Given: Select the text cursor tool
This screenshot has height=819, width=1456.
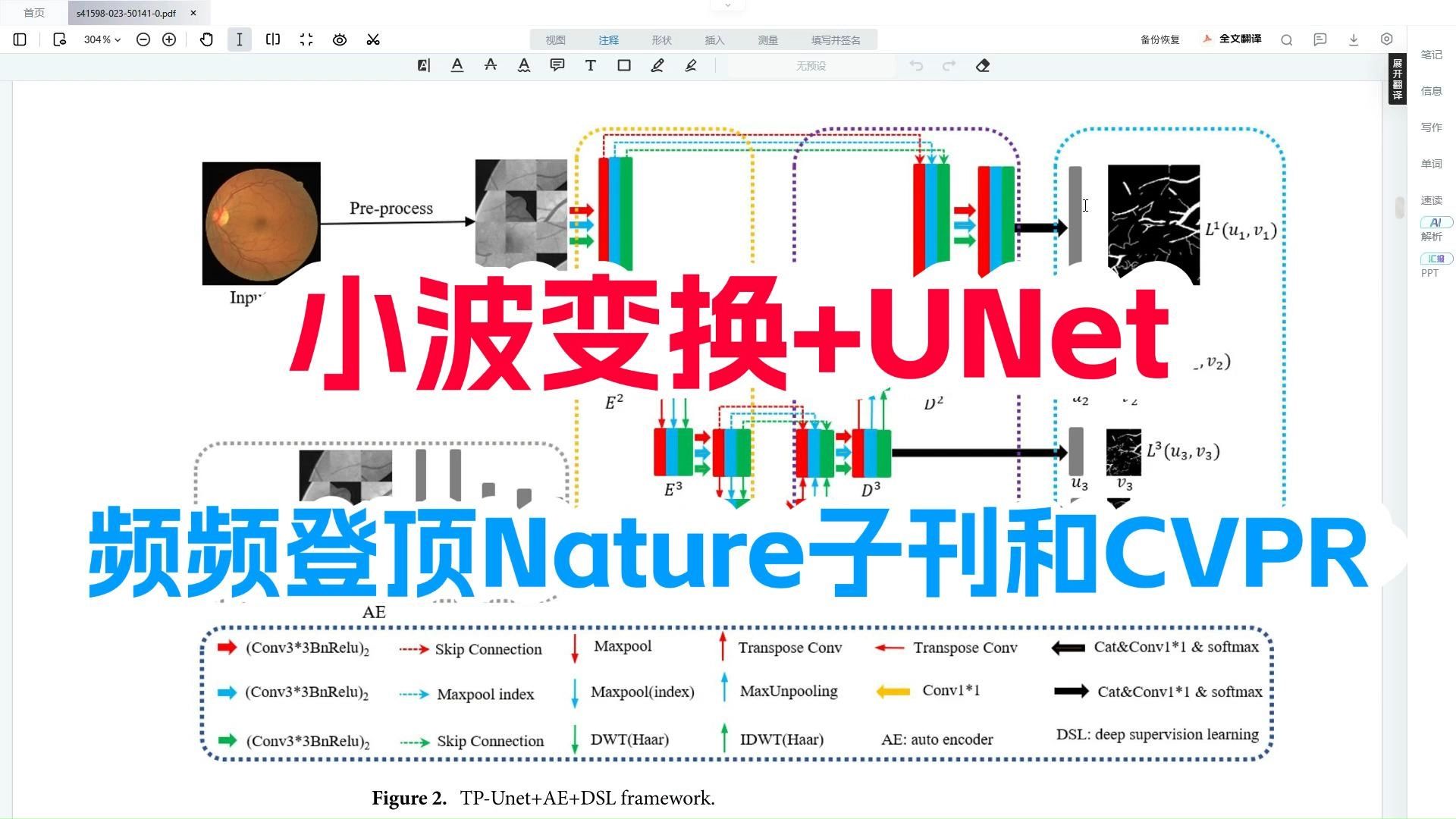Looking at the screenshot, I should (240, 39).
